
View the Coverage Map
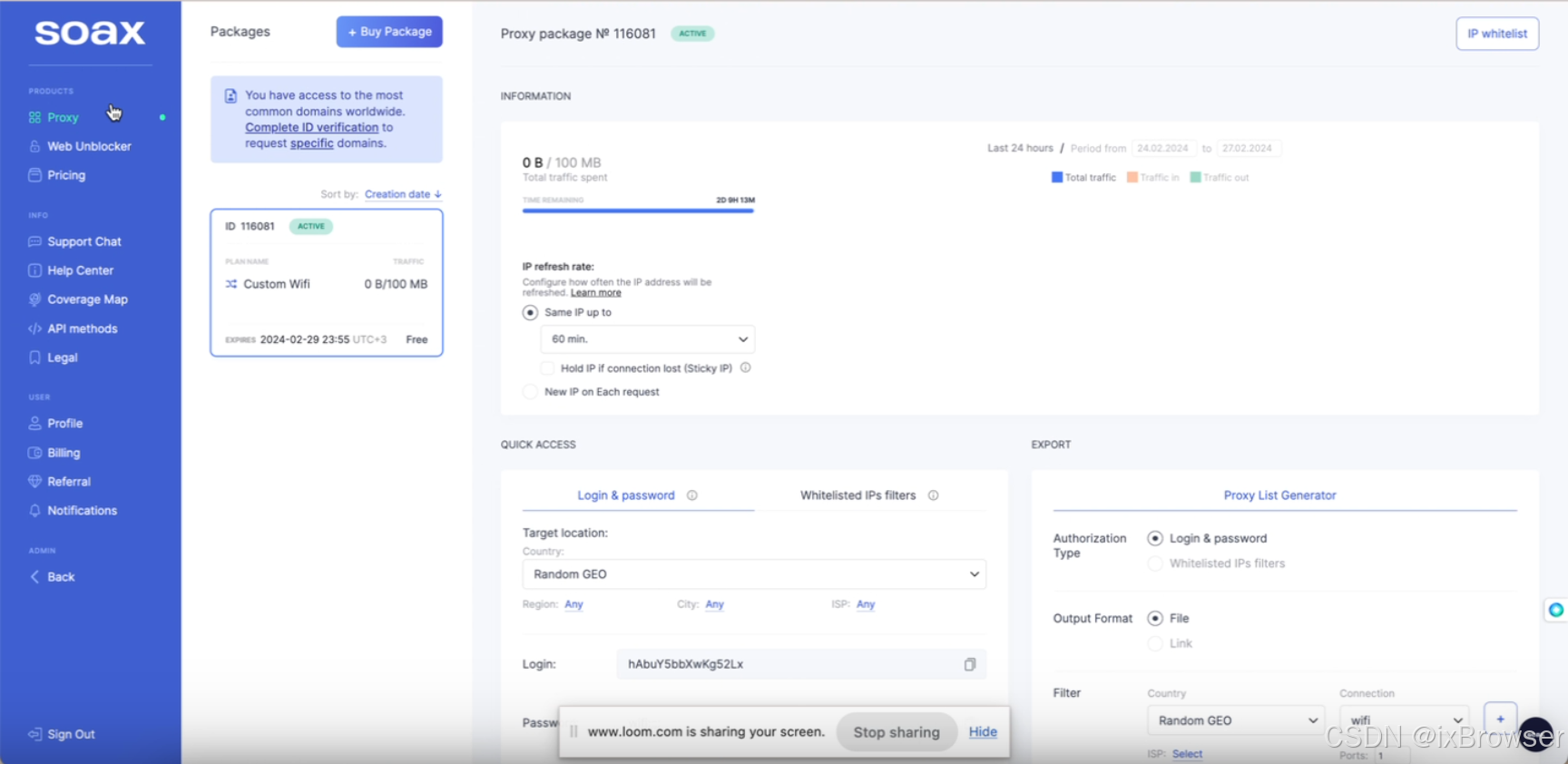coord(87,299)
